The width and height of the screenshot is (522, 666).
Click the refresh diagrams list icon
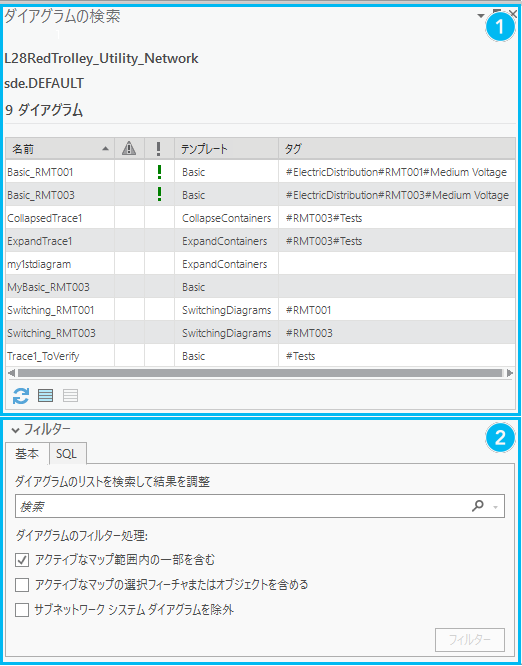coord(21,396)
